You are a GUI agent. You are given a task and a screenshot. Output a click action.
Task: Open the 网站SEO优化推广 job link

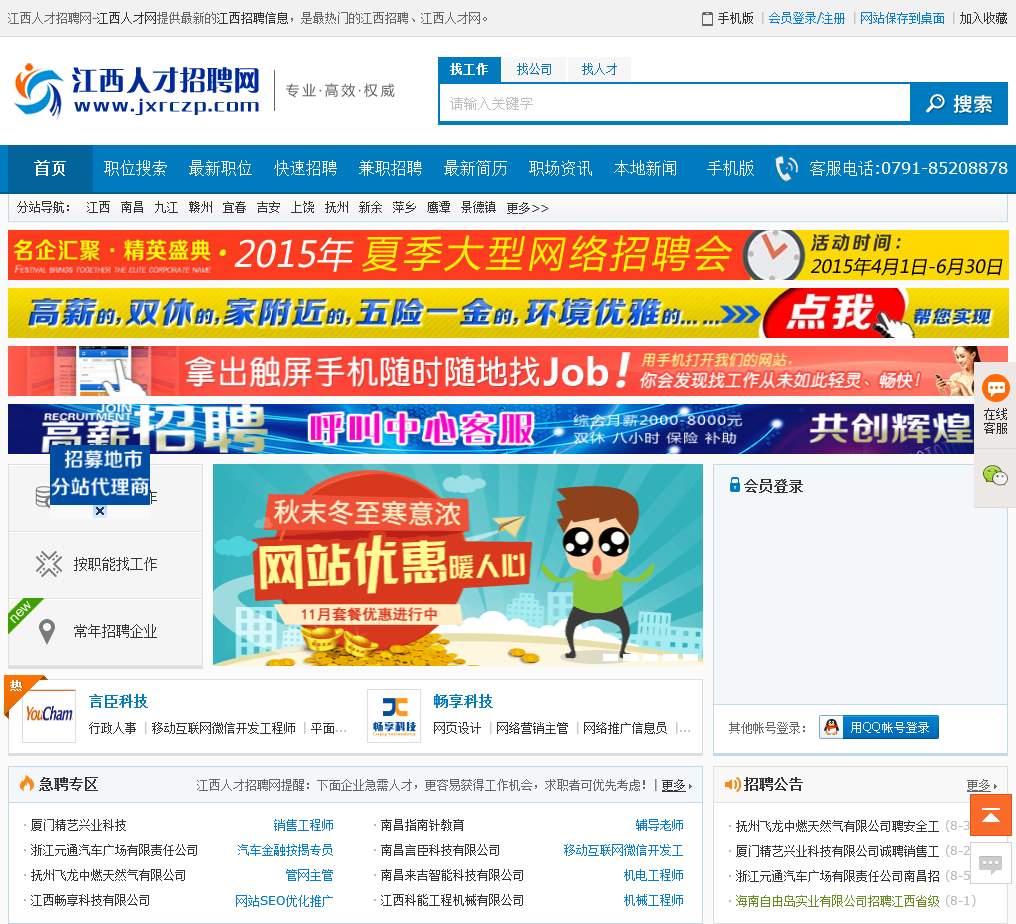click(x=284, y=901)
